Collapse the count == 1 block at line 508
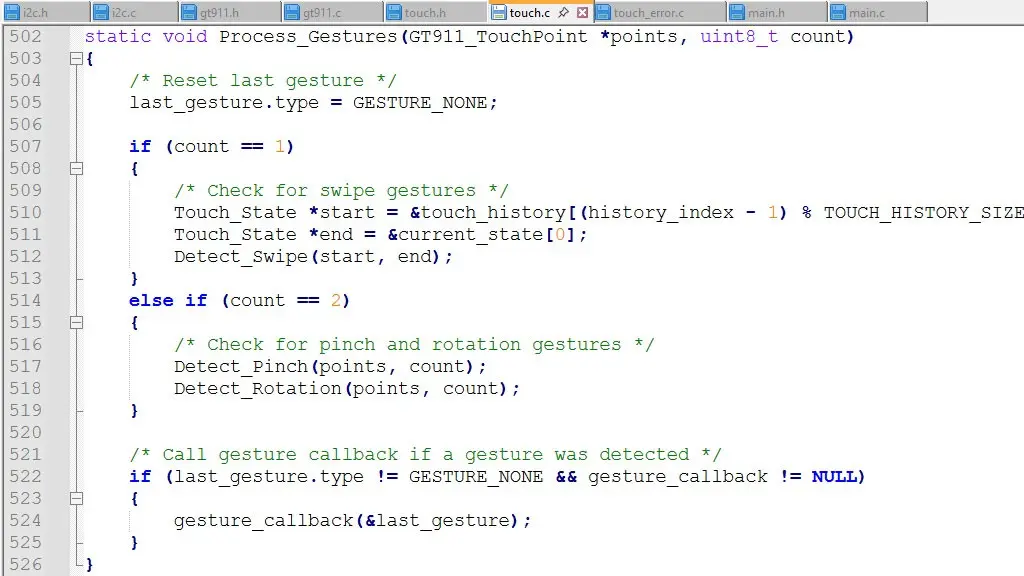The width and height of the screenshot is (1024, 576). point(76,169)
